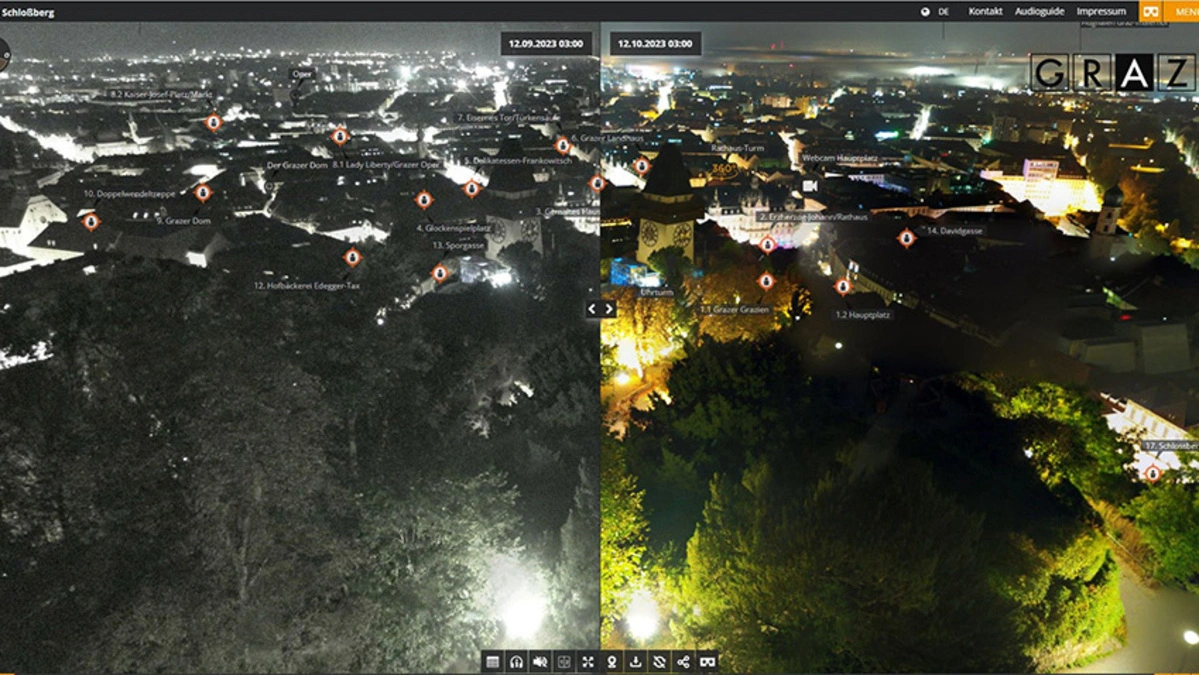Toggle the auto-rotation icon in bottom toolbar
Viewport: 1199px width, 675px height.
pyautogui.click(x=660, y=662)
